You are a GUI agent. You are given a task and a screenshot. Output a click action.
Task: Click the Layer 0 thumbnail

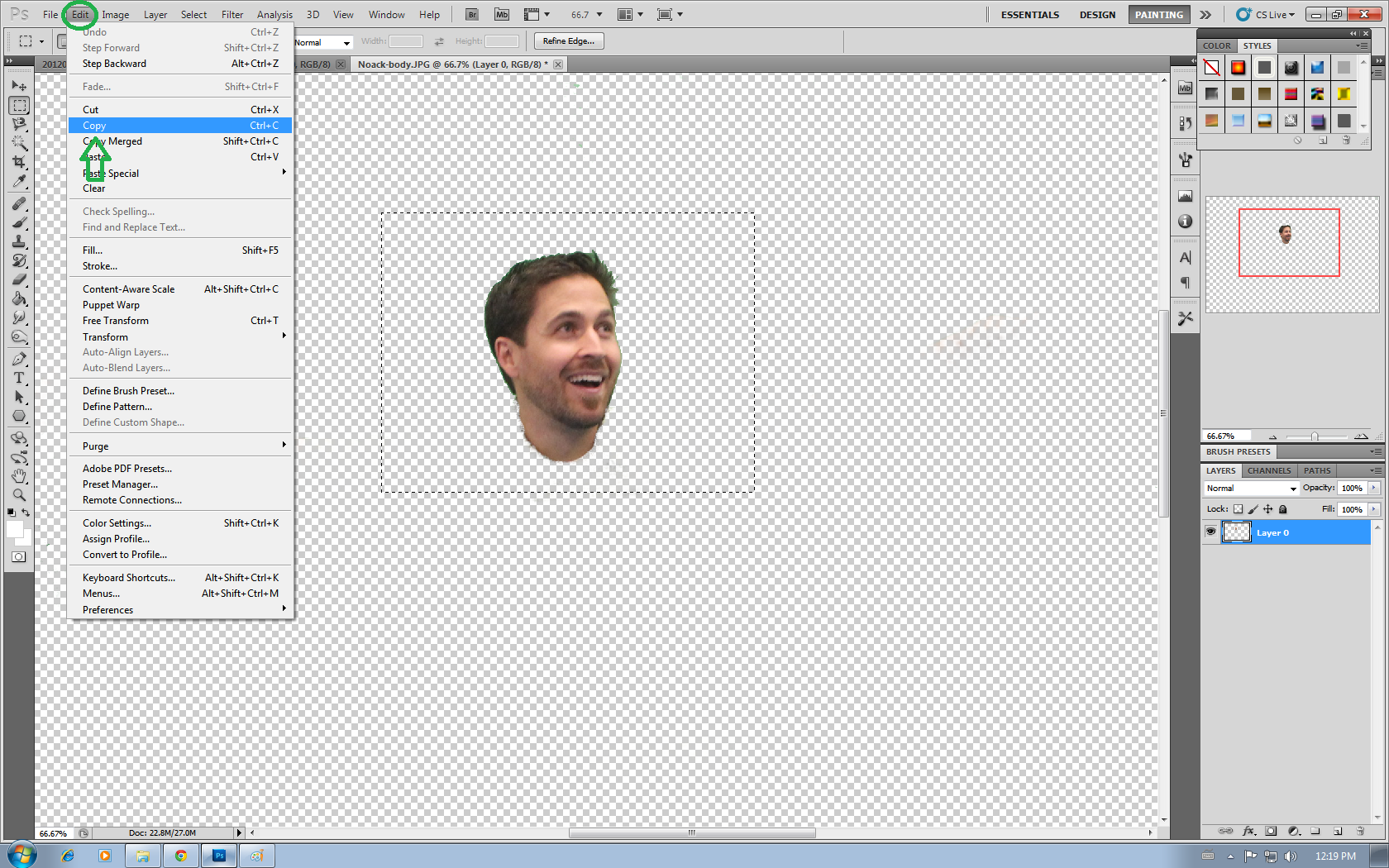(1236, 532)
